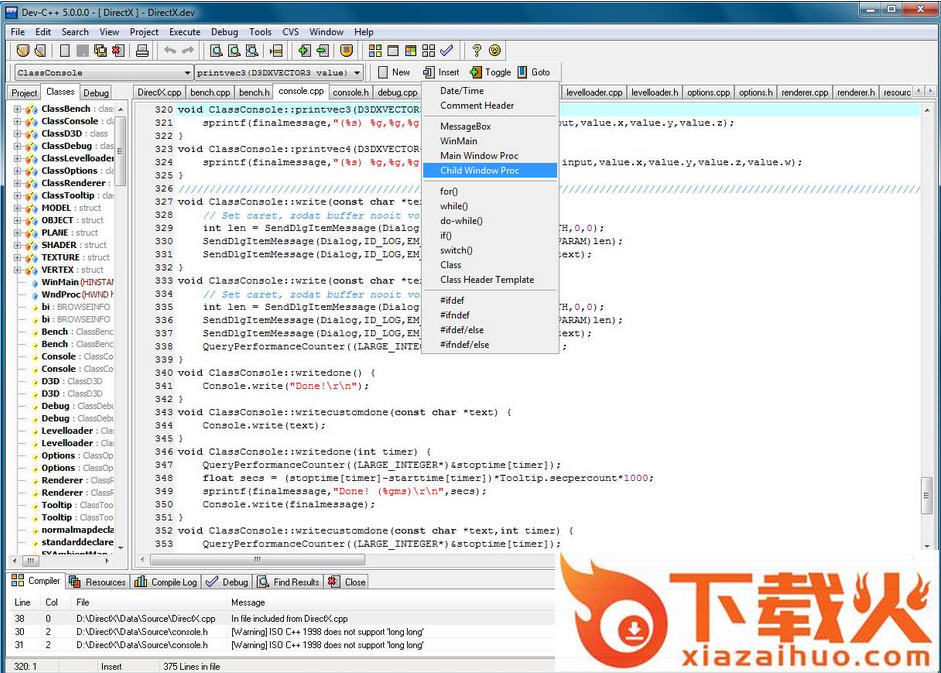Switch to the Project sidebar tab
This screenshot has height=673, width=941.
click(x=24, y=92)
